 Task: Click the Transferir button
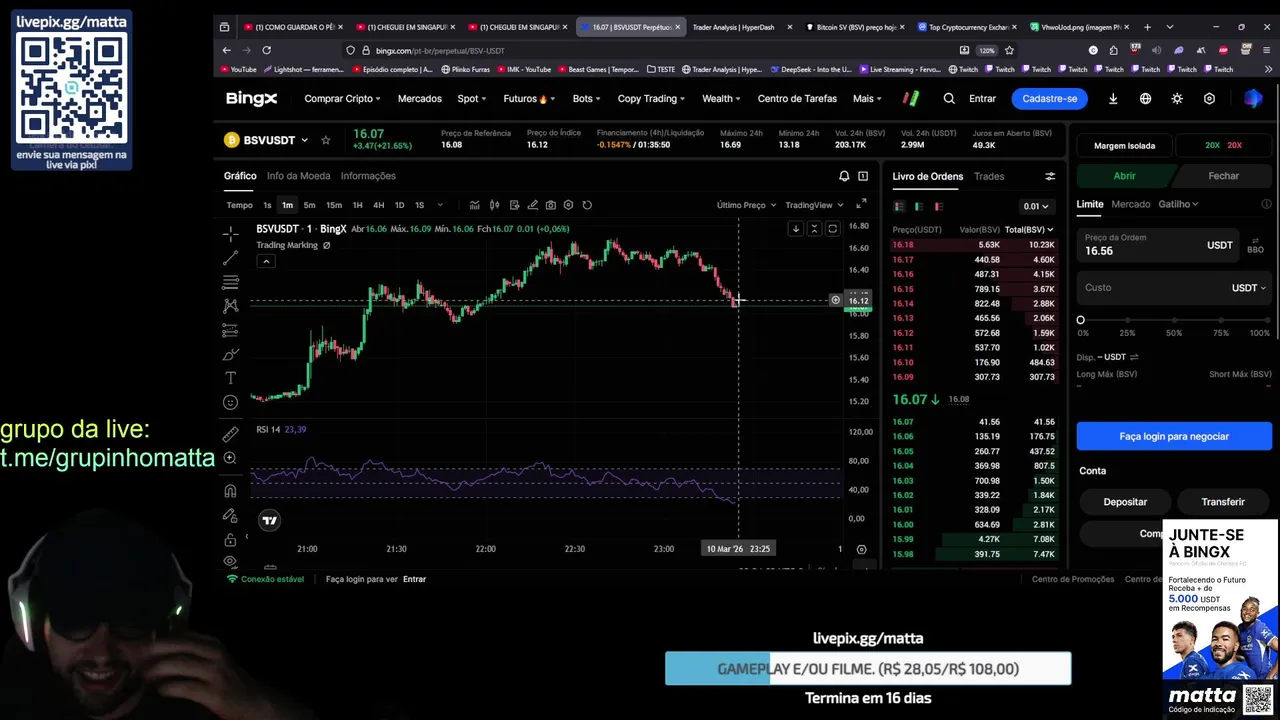point(1223,502)
